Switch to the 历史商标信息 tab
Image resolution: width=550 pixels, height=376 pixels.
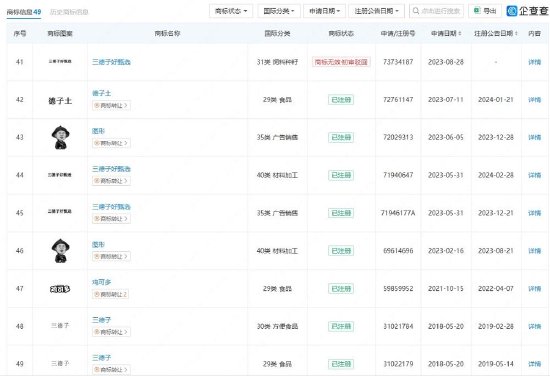point(69,12)
